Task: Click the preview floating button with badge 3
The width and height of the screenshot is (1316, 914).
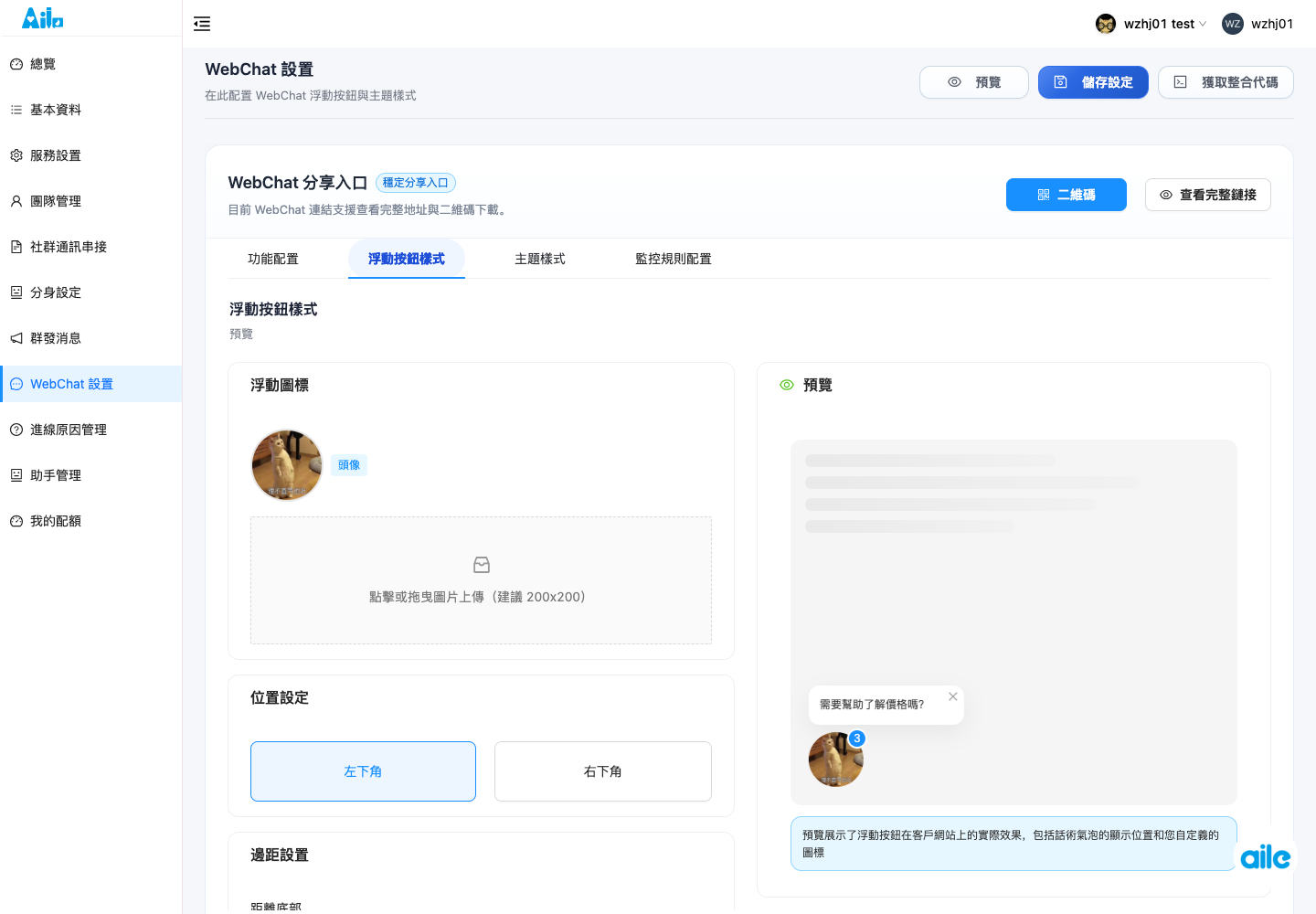Action: tap(836, 760)
